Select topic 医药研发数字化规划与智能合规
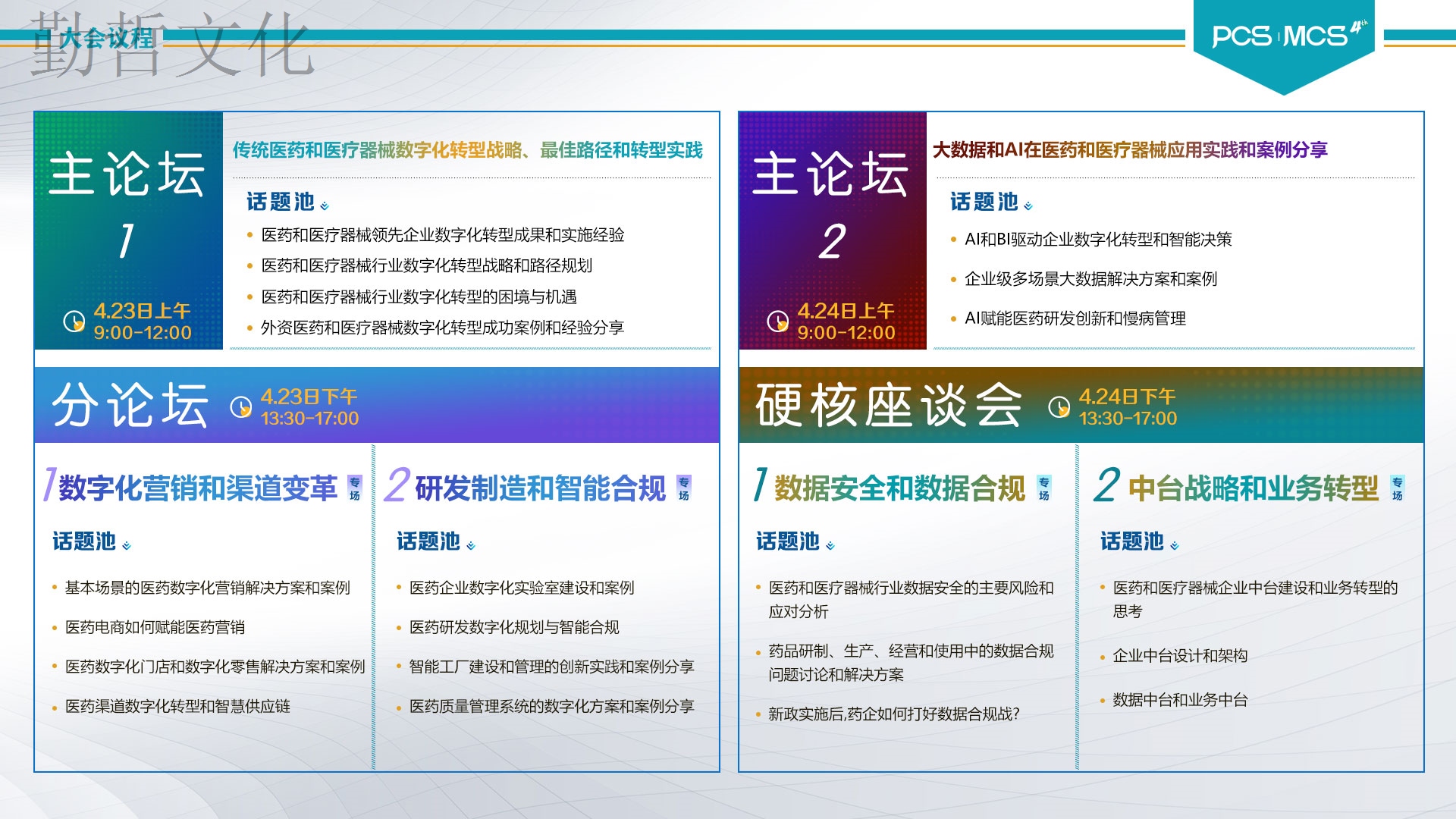 (x=514, y=627)
